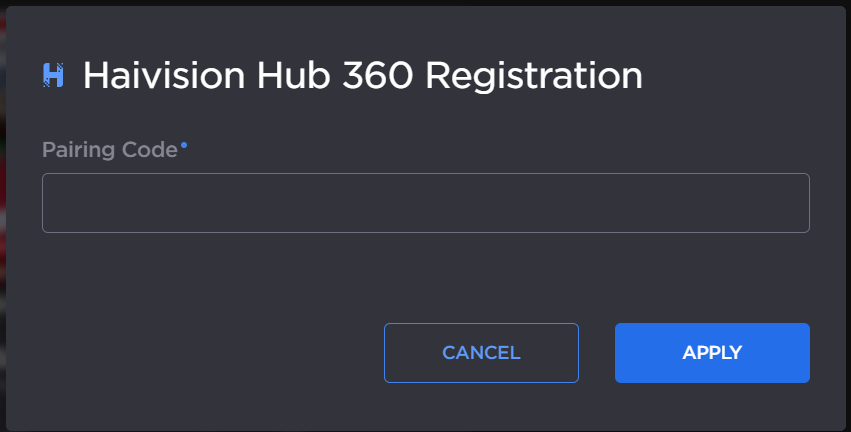Viewport: 851px width, 432px height.
Task: Click the Hub 360 logo in dialog header
Action: (x=53, y=75)
